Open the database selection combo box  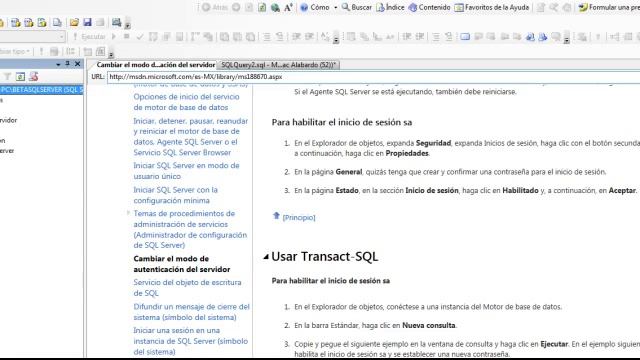[x=33, y=37]
